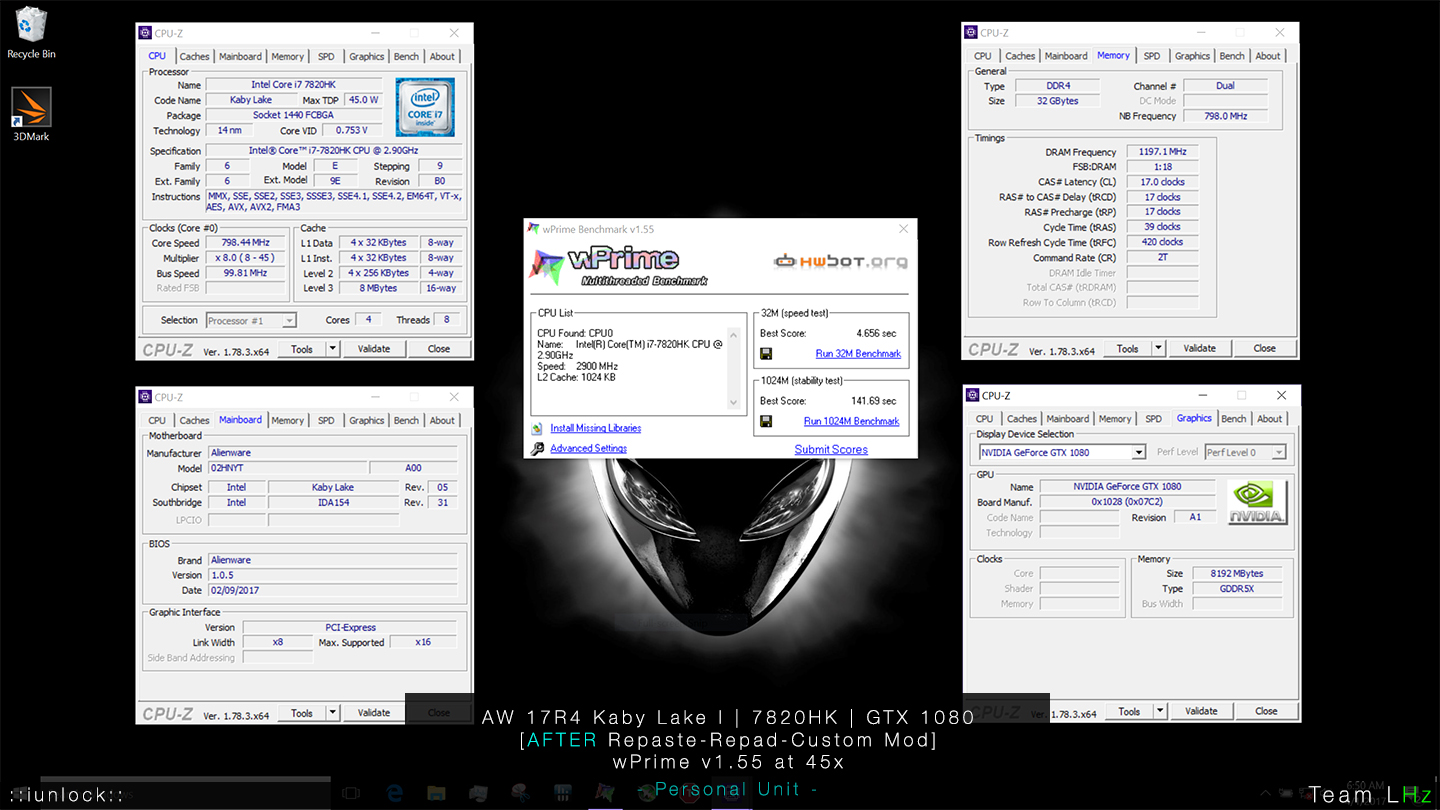The width and height of the screenshot is (1440, 810).
Task: Click the GPU Name 'NVIDIA GeForce GTX 1080' field
Action: pos(1127,487)
